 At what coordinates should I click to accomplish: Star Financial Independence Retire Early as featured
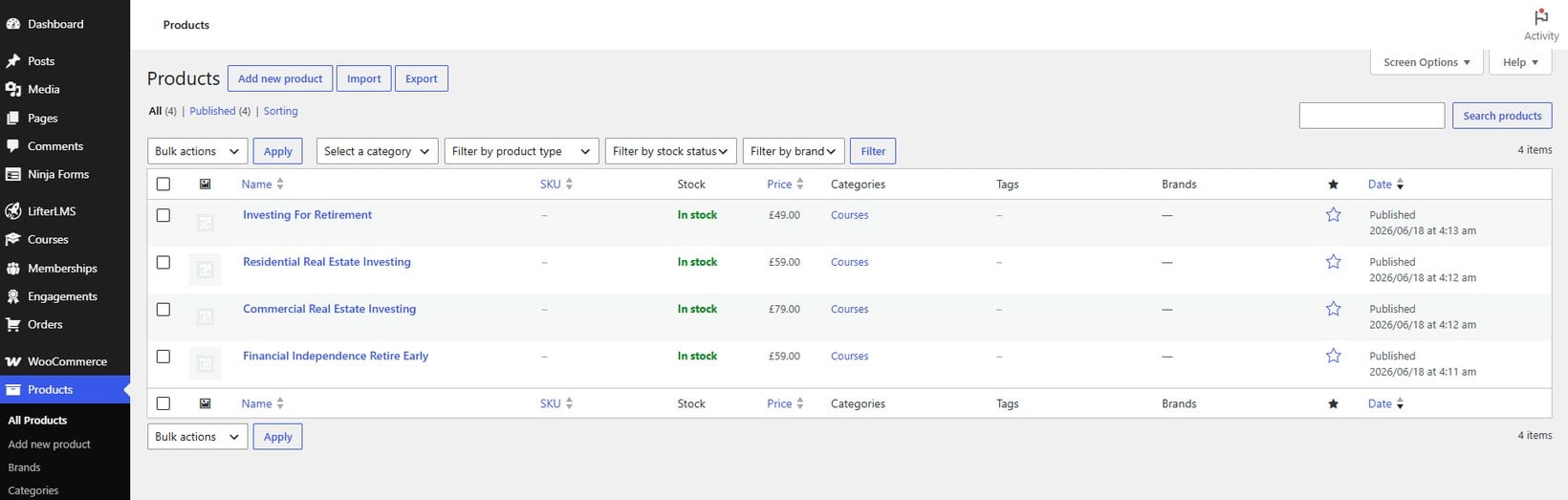pos(1333,356)
